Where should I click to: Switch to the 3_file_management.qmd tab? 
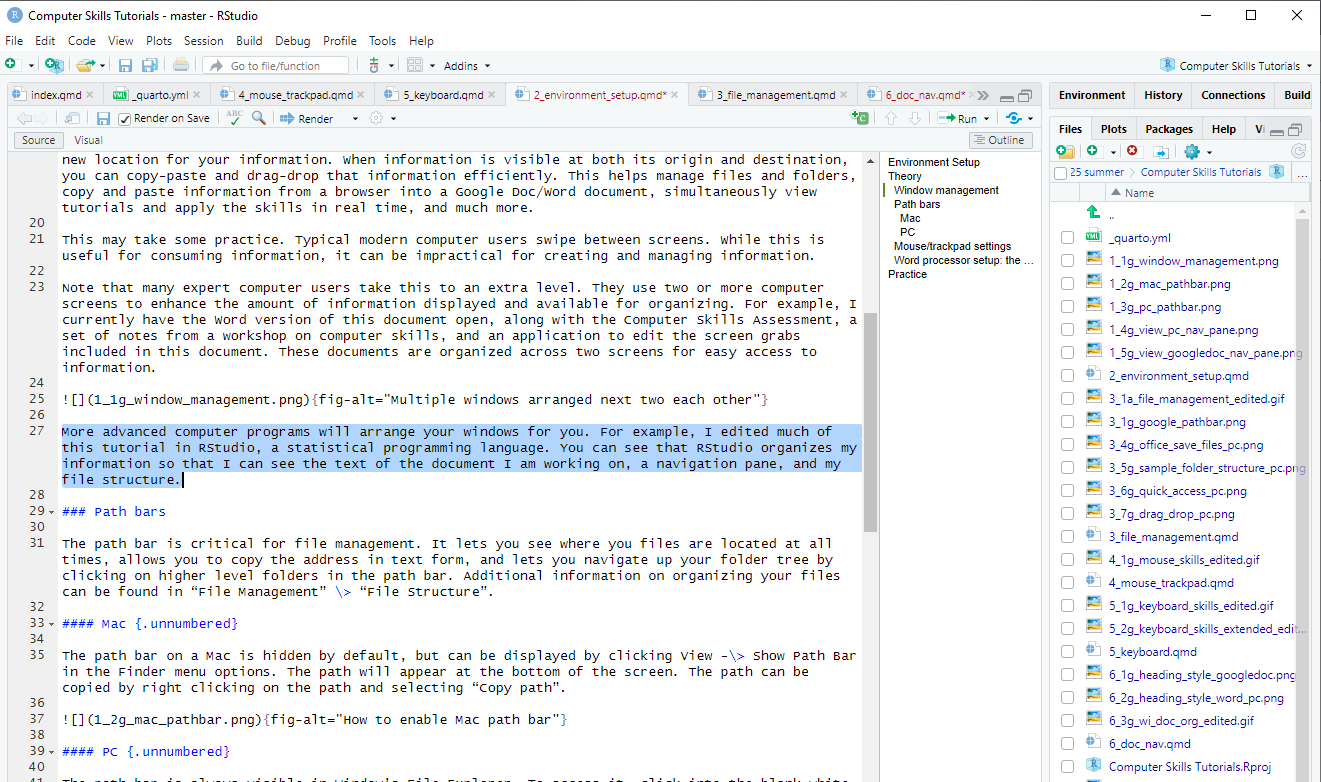pyautogui.click(x=775, y=95)
